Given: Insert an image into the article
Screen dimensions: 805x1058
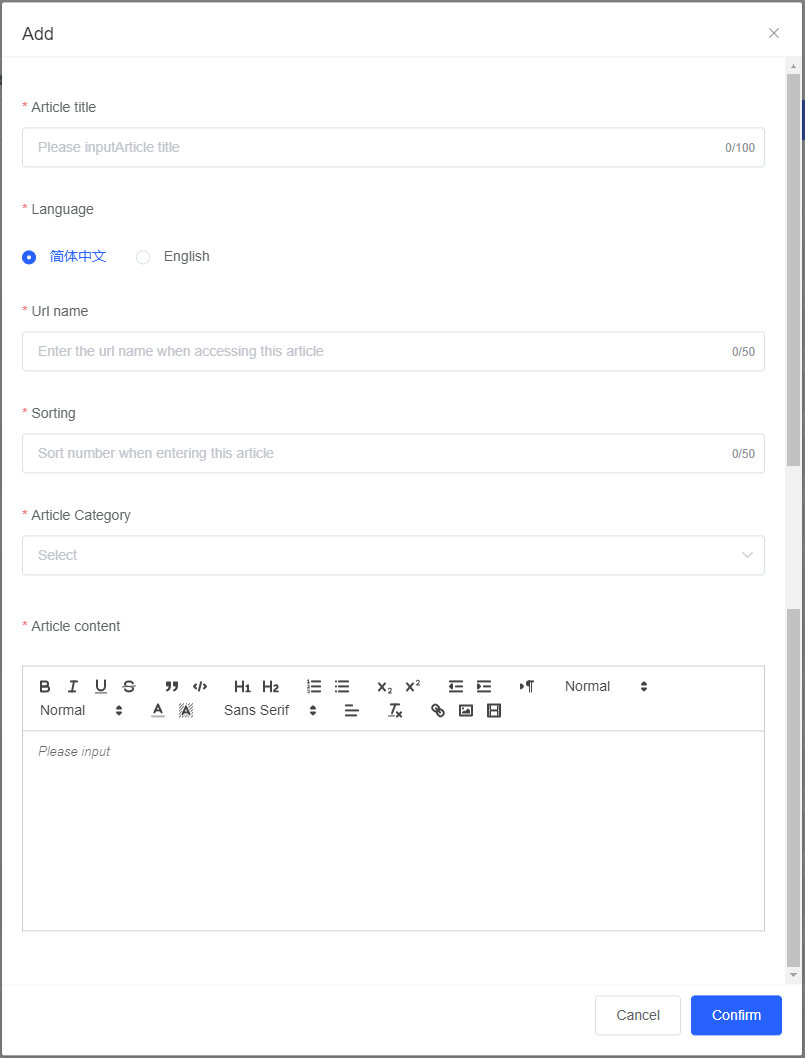Looking at the screenshot, I should (x=466, y=710).
